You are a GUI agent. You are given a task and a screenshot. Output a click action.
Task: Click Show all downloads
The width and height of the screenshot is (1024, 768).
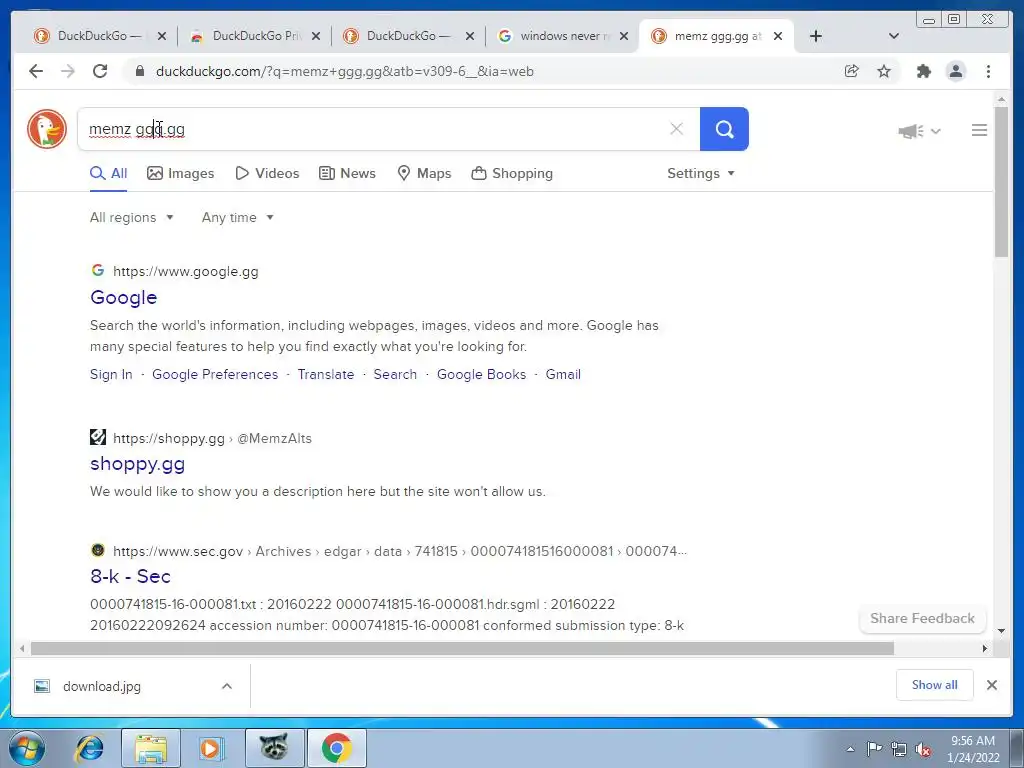pyautogui.click(x=935, y=684)
